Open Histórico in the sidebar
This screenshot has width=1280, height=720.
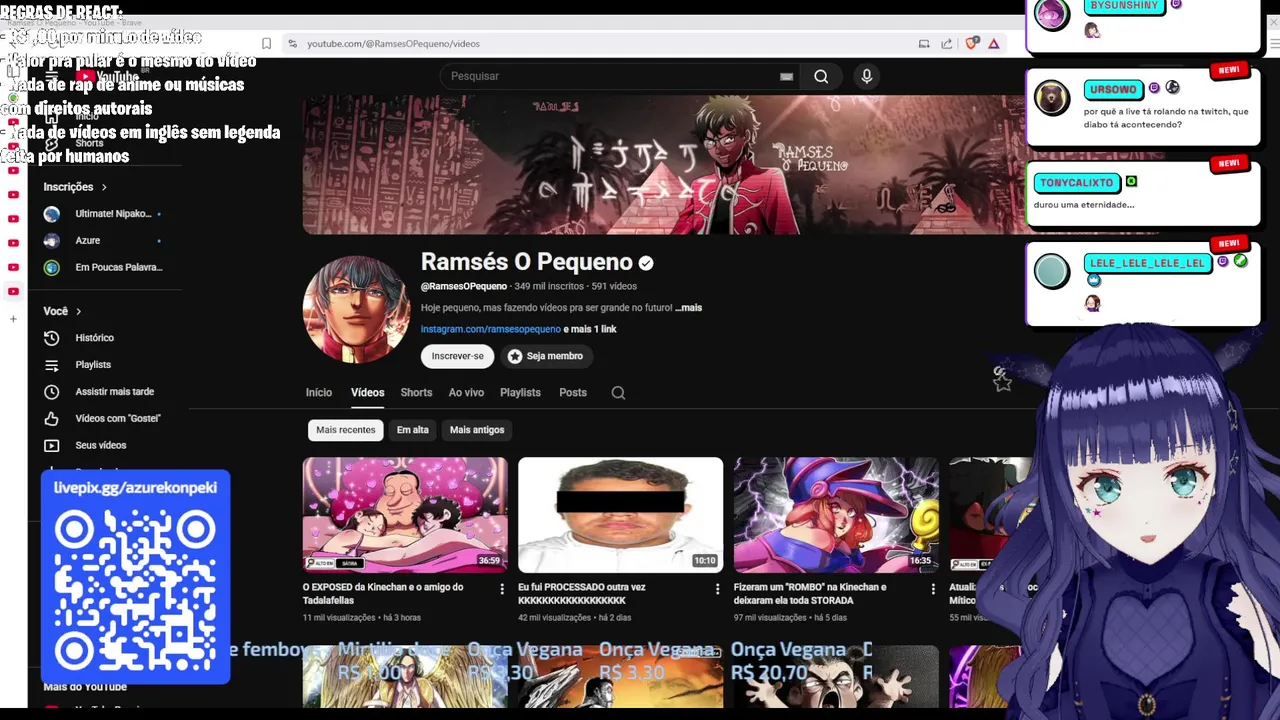[95, 338]
